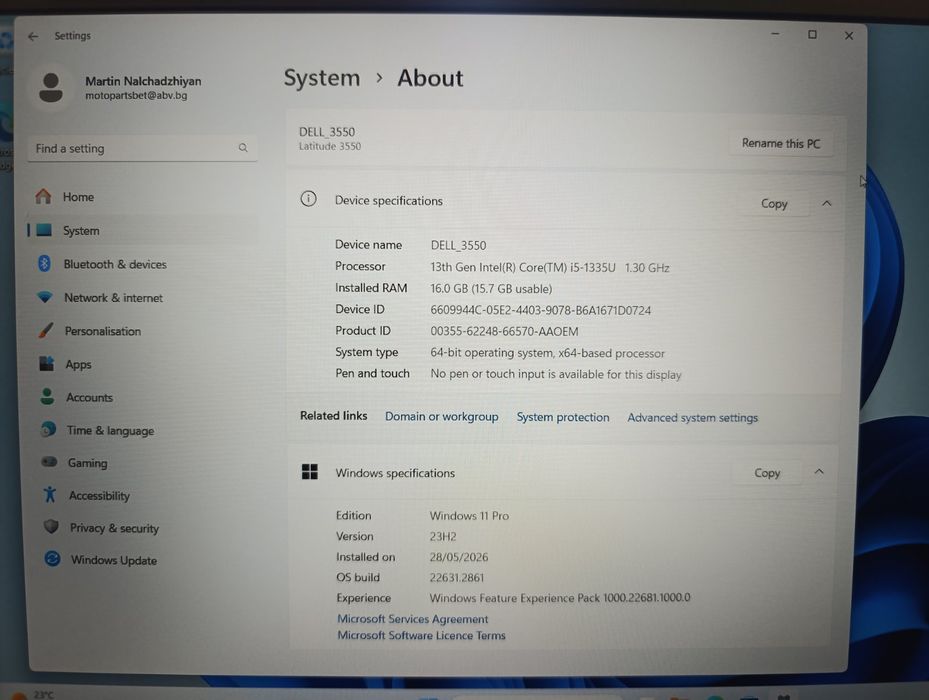Click the taskbar weather 23°C widget

[x=33, y=694]
